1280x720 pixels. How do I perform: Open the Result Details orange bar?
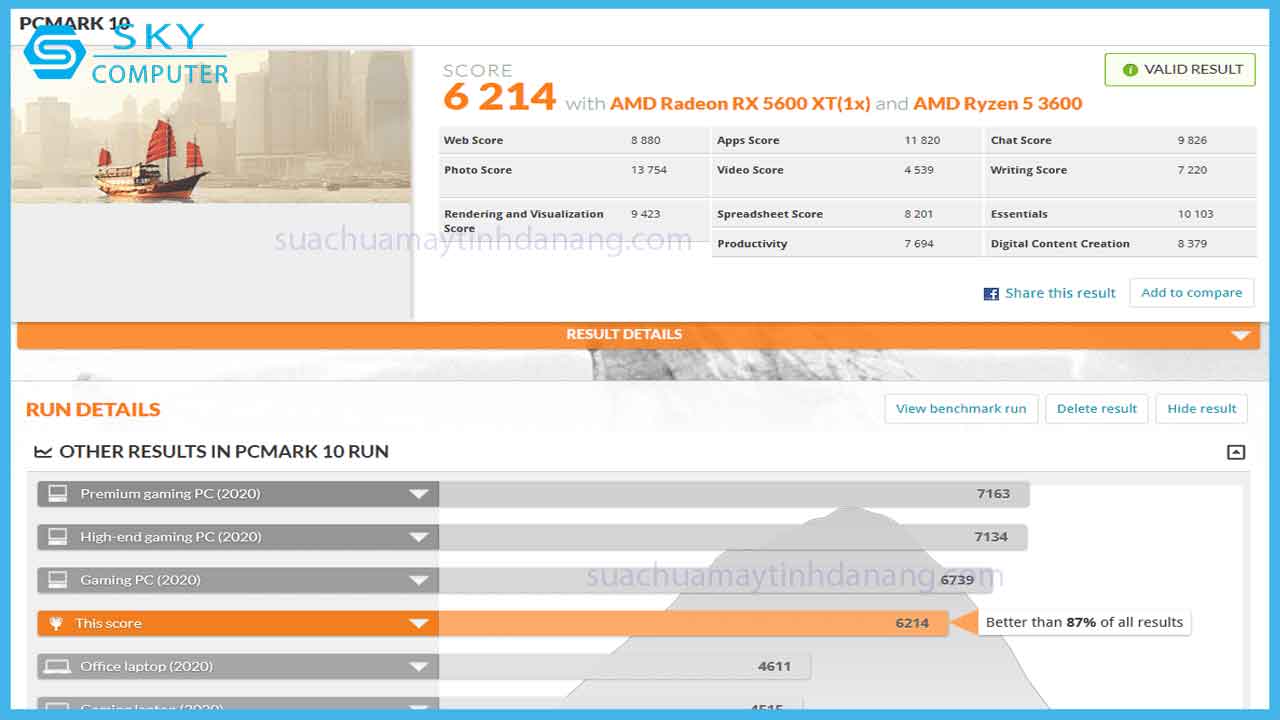tap(638, 335)
